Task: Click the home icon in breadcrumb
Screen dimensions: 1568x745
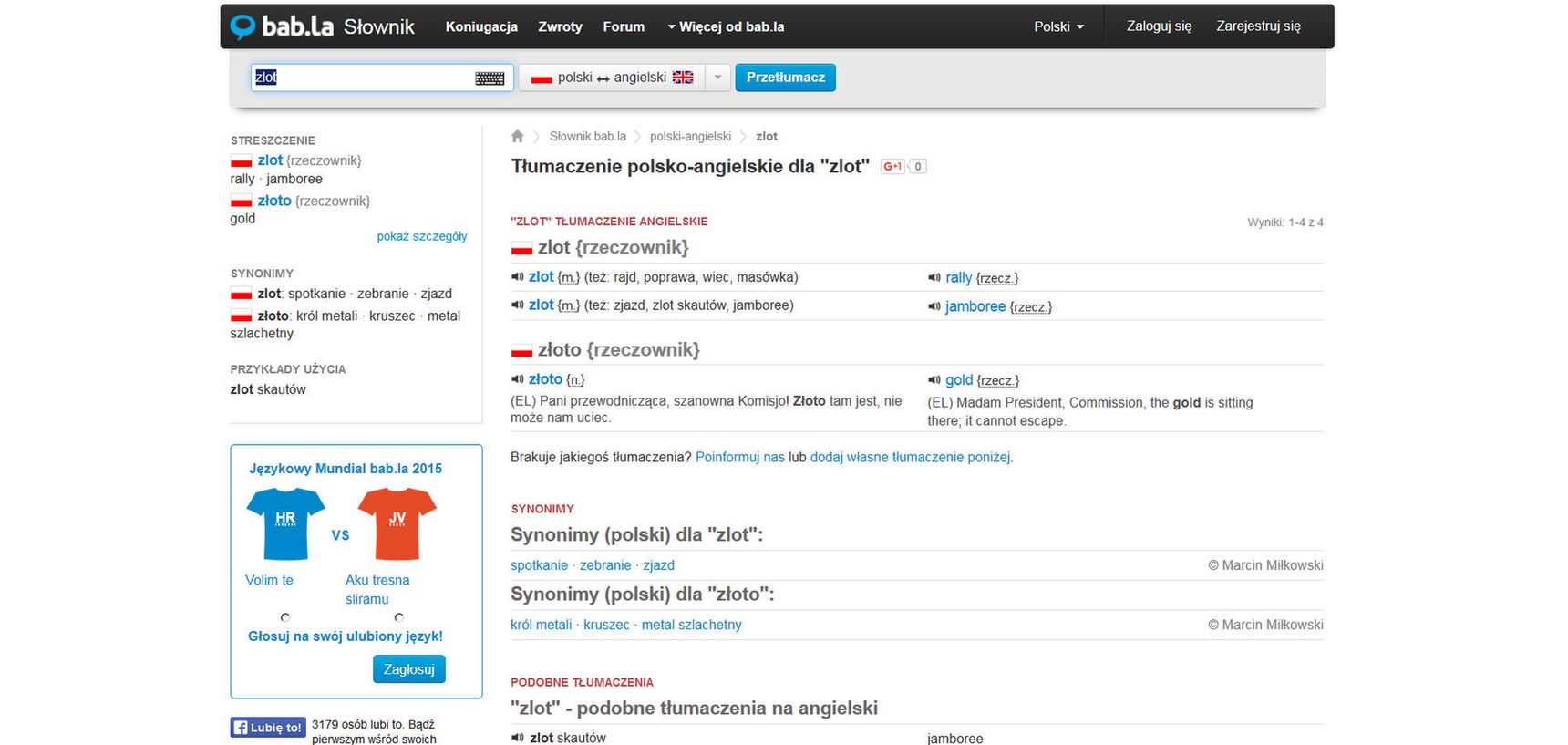Action: [x=518, y=136]
